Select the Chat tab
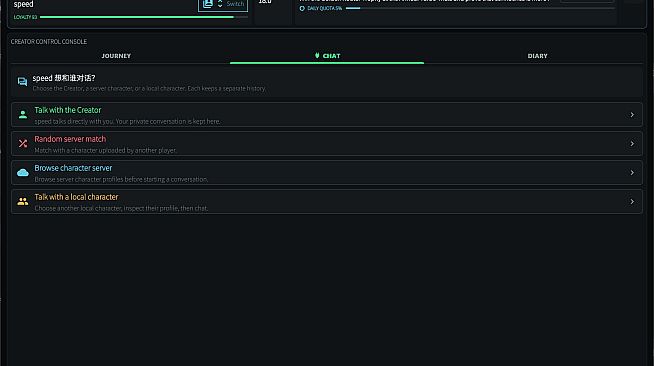654x366 pixels. click(327, 56)
